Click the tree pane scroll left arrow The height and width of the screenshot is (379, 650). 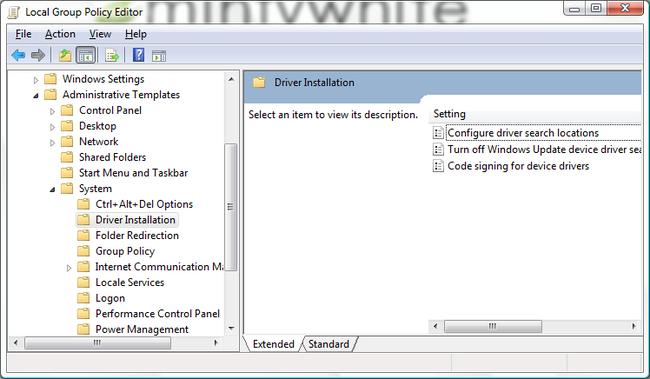pyautogui.click(x=15, y=343)
